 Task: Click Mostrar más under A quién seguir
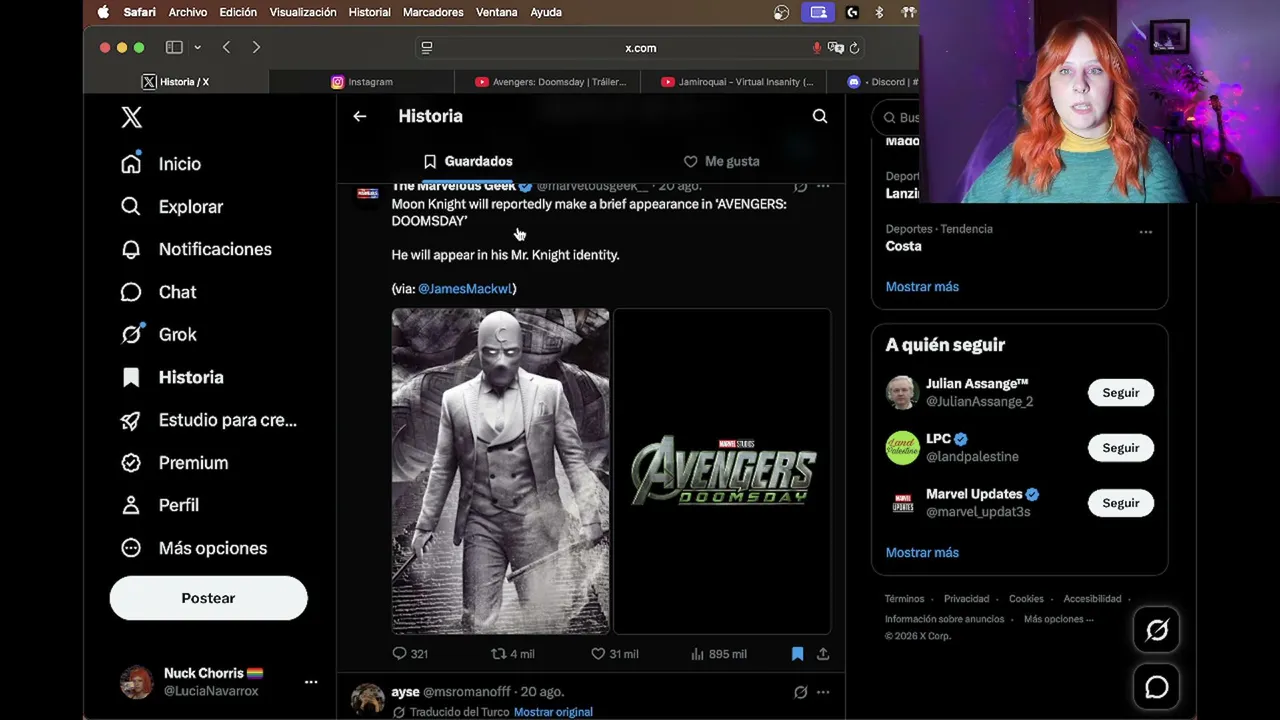922,553
